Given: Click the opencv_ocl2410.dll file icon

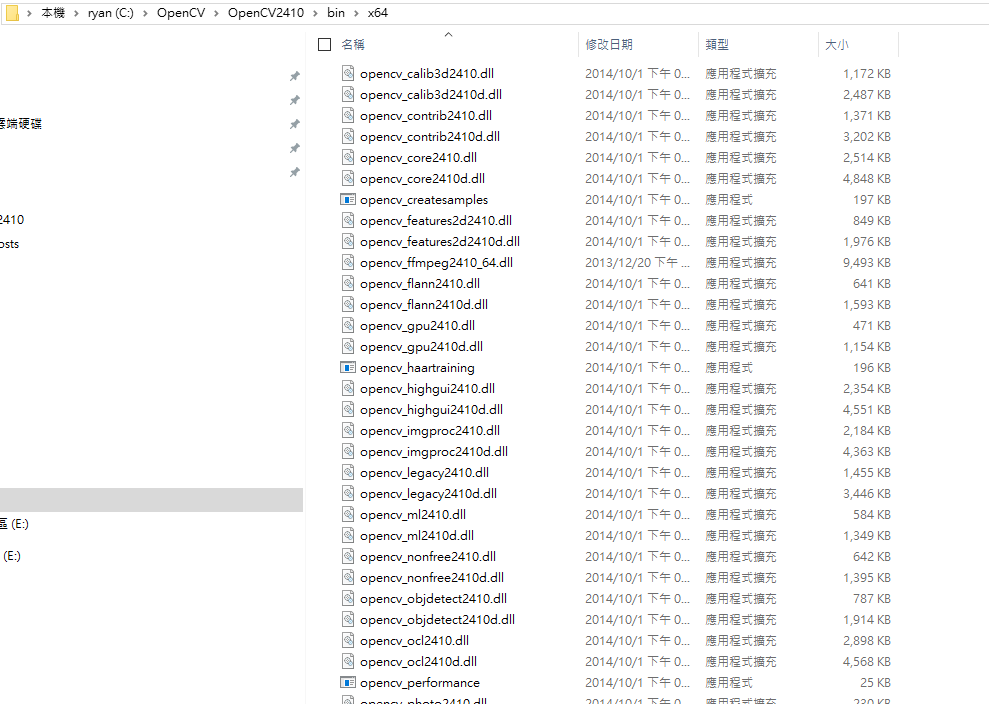Looking at the screenshot, I should click(x=348, y=640).
